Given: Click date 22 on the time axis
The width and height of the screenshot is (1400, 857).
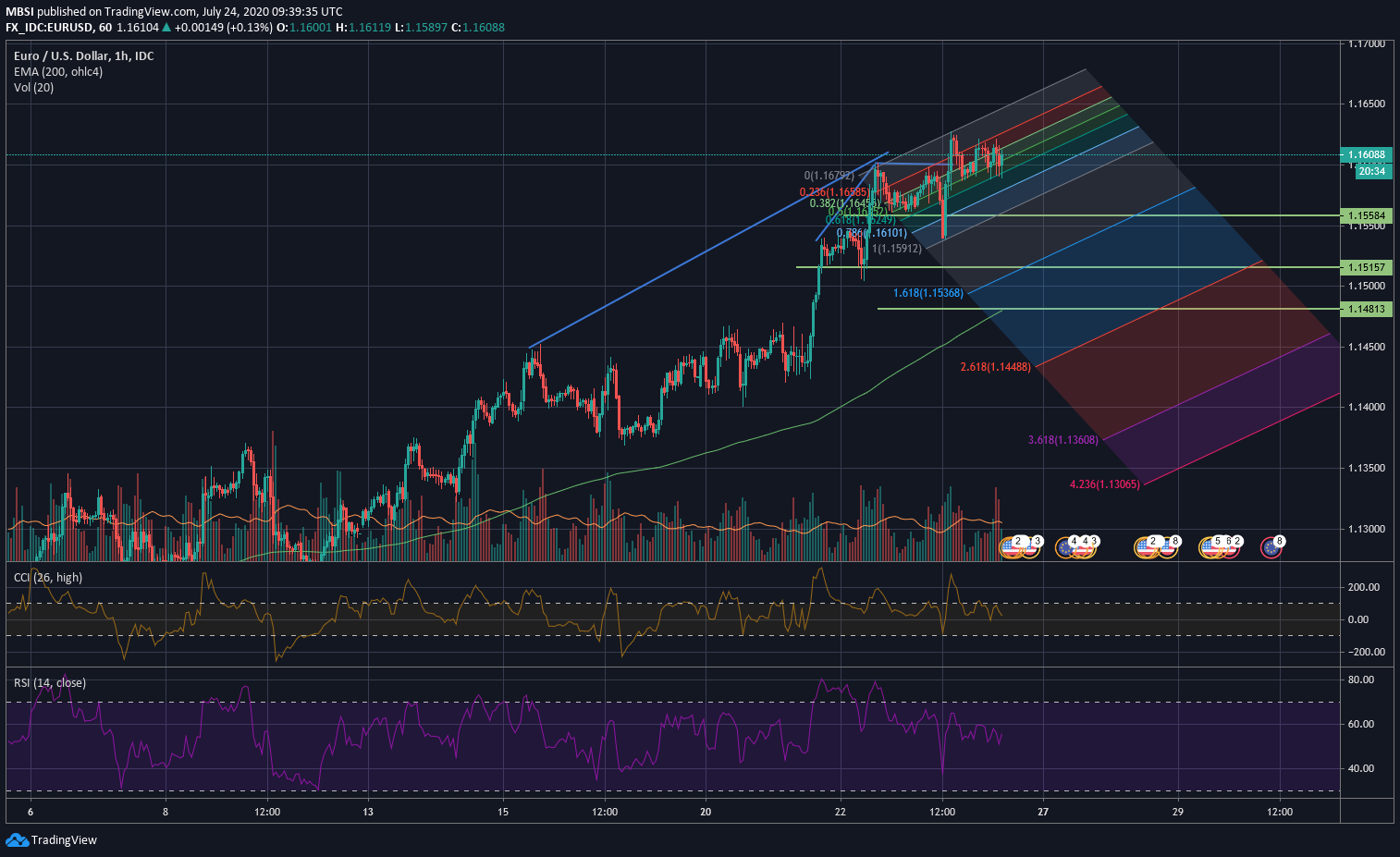Looking at the screenshot, I should click(x=840, y=812).
